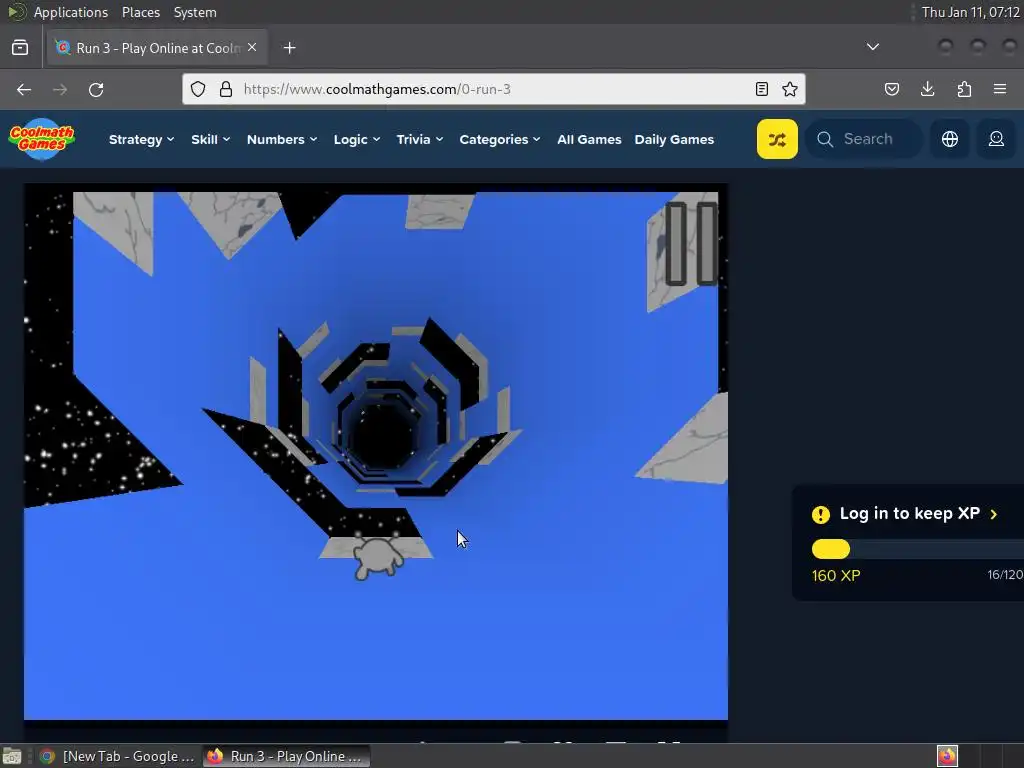Open the System menu
The height and width of the screenshot is (768, 1024).
[x=195, y=12]
